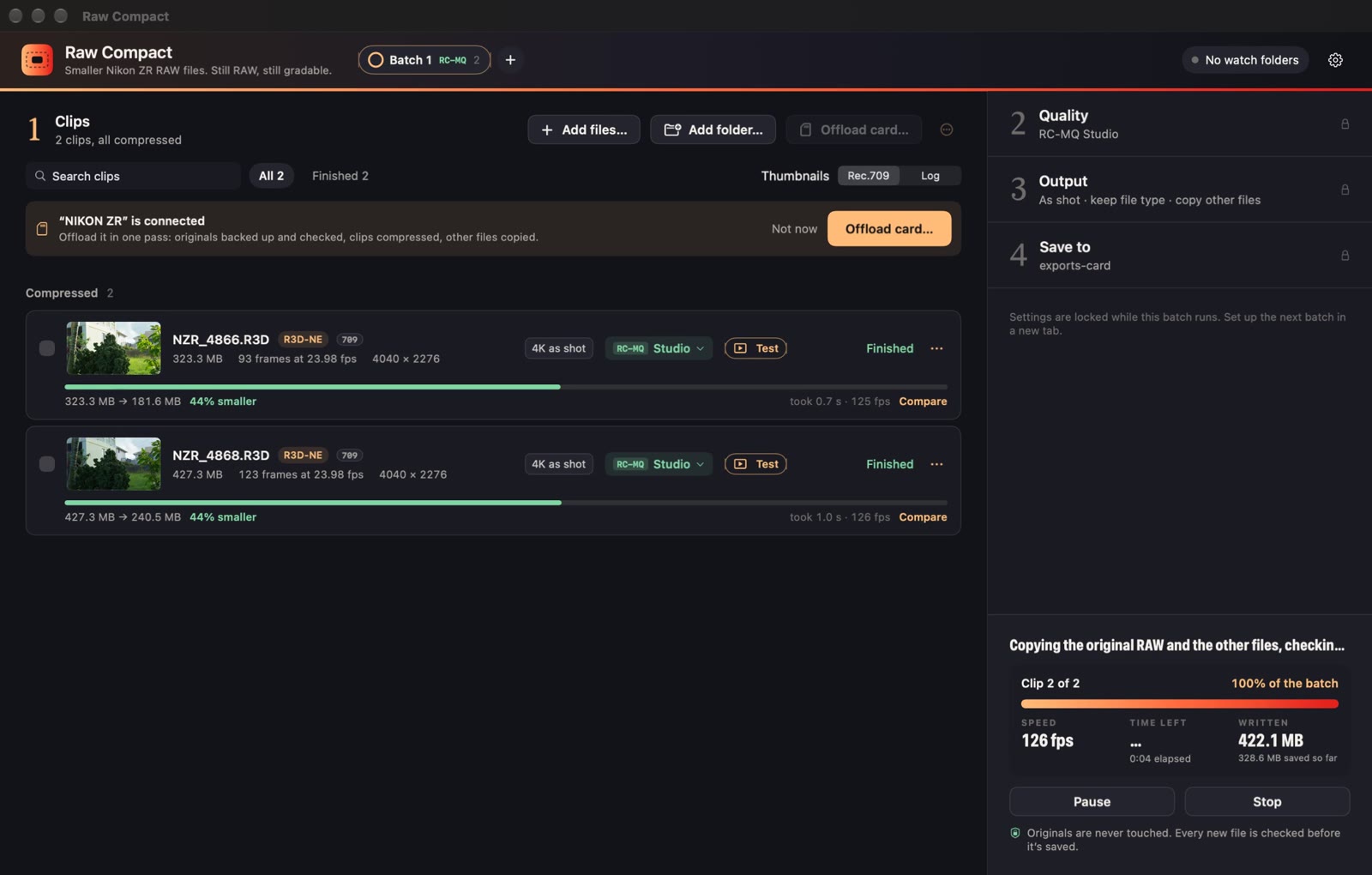Click the green shield icon beside Originals note
Screen dimensions: 1372x875
(1015, 833)
